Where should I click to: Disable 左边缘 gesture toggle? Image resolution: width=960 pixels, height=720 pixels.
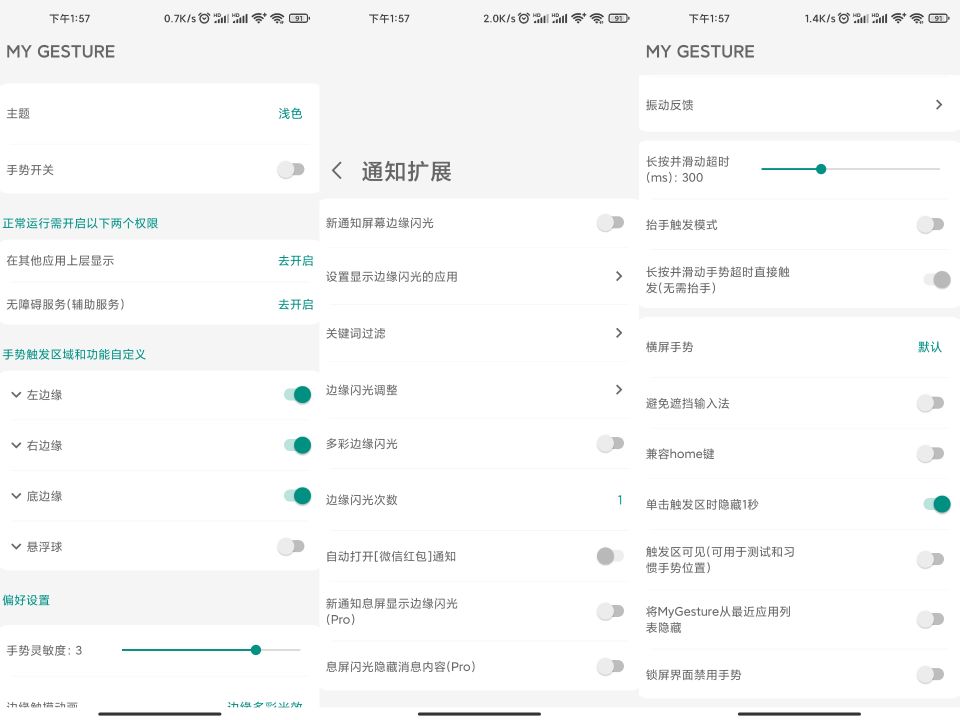tap(297, 395)
